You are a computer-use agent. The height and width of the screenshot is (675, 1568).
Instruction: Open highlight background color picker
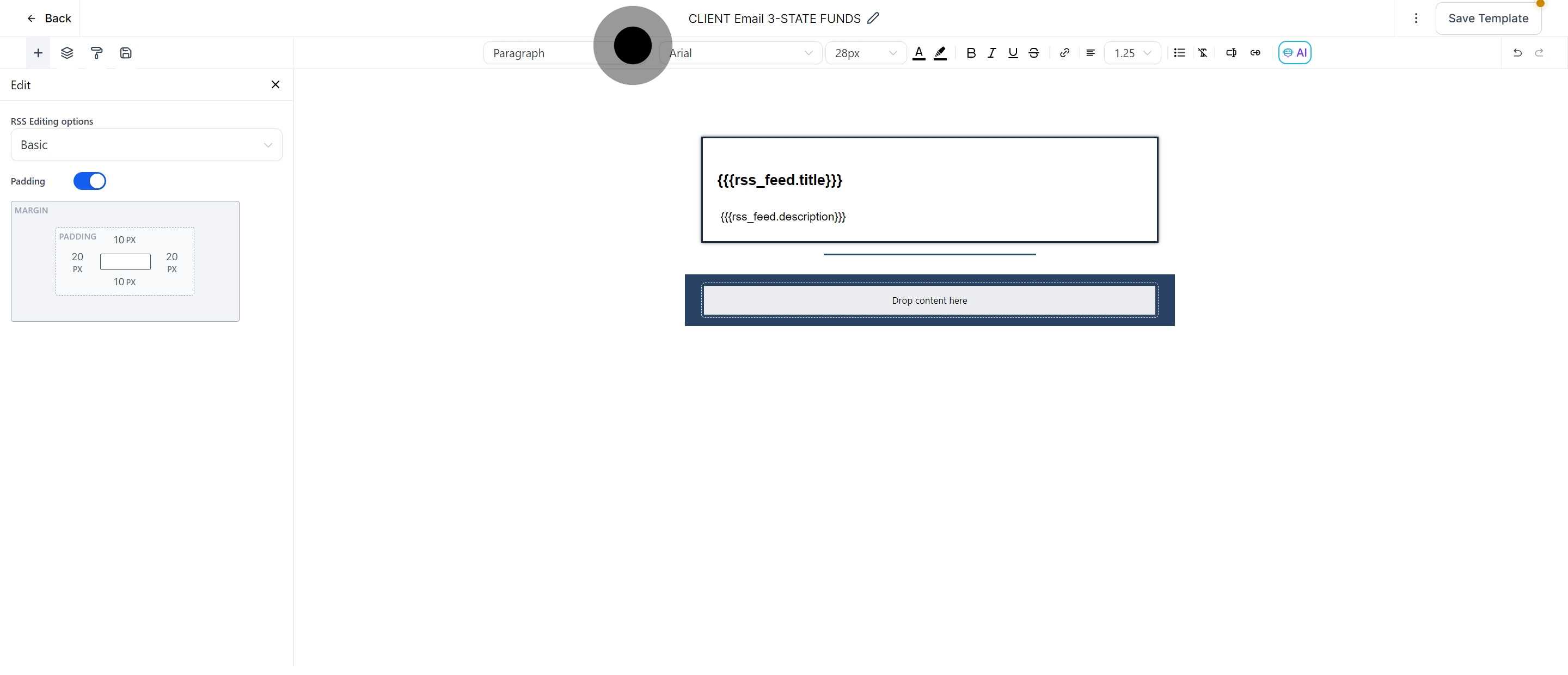click(x=940, y=53)
